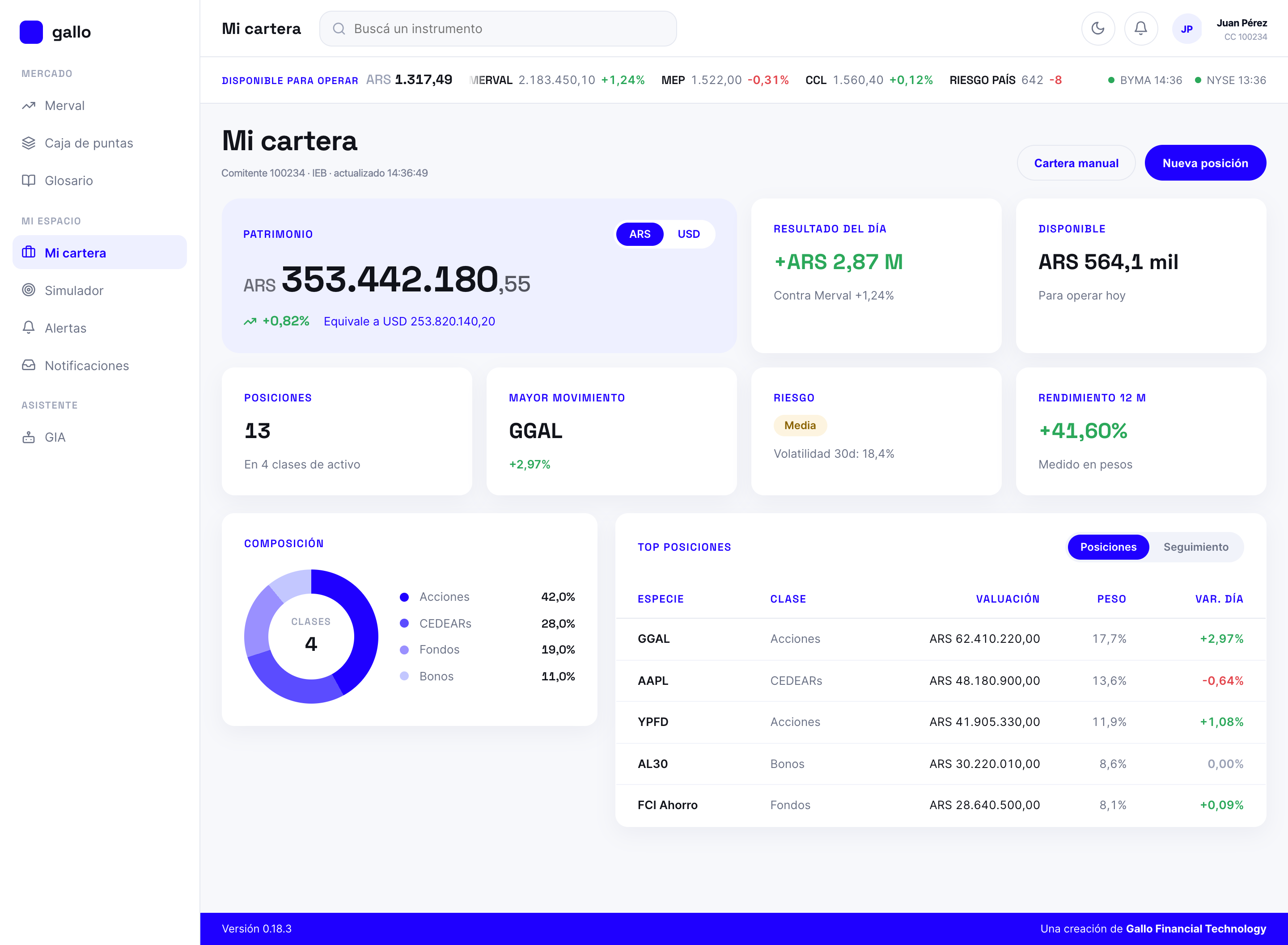Screen dimensions: 1288x945
Task: Click the AL30 bond row
Action: tap(940, 764)
